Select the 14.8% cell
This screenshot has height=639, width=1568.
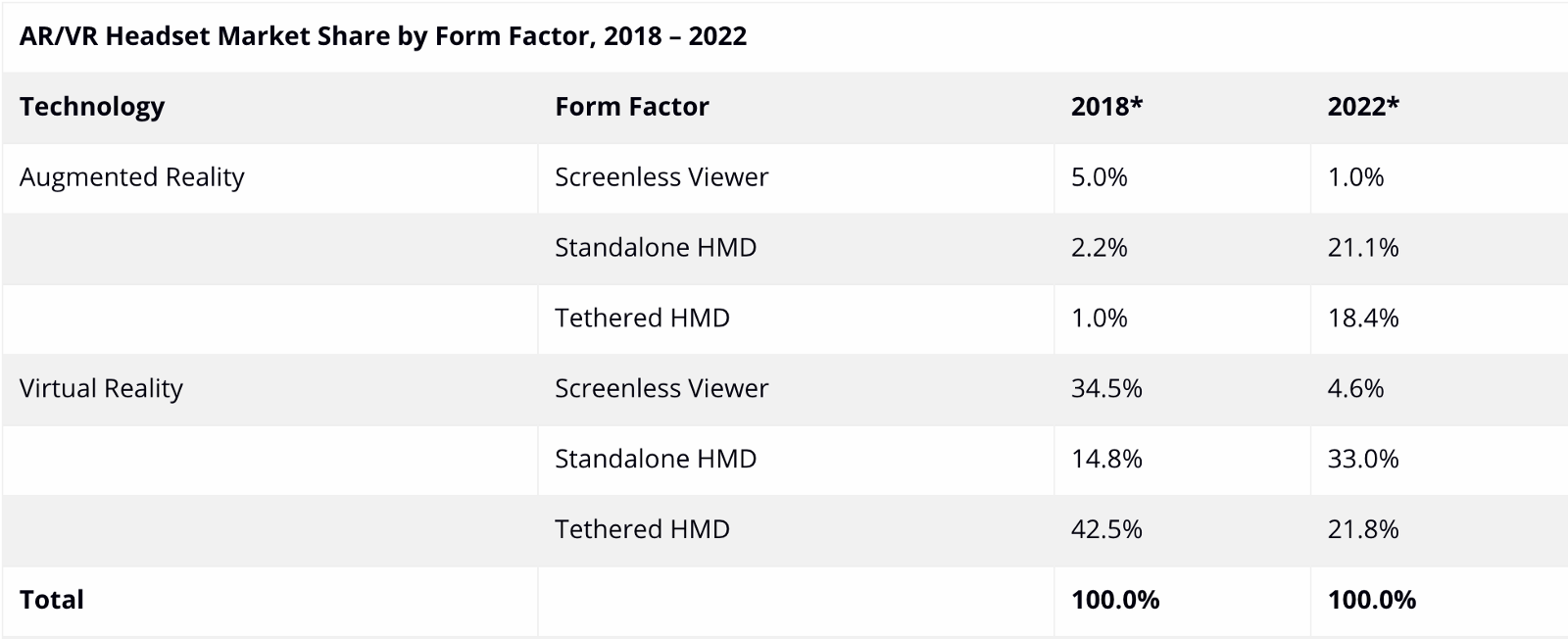pyautogui.click(x=1106, y=460)
